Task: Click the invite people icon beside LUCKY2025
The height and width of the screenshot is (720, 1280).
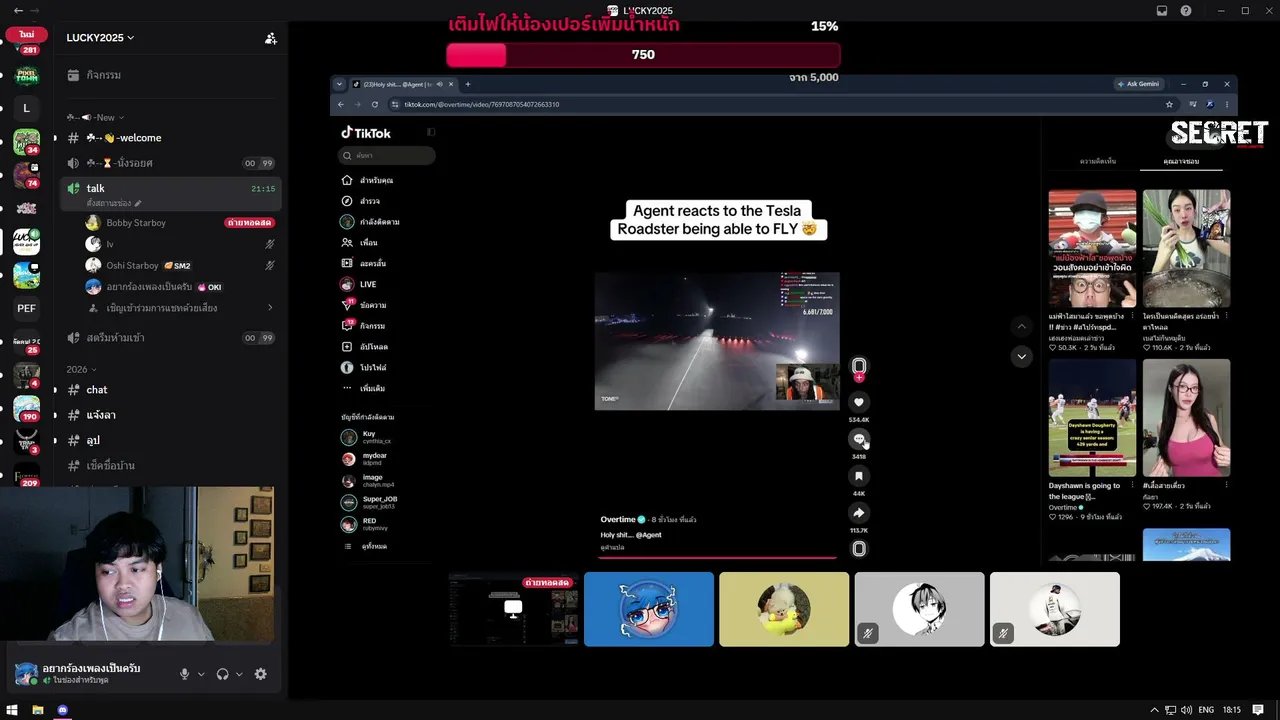Action: pos(270,38)
